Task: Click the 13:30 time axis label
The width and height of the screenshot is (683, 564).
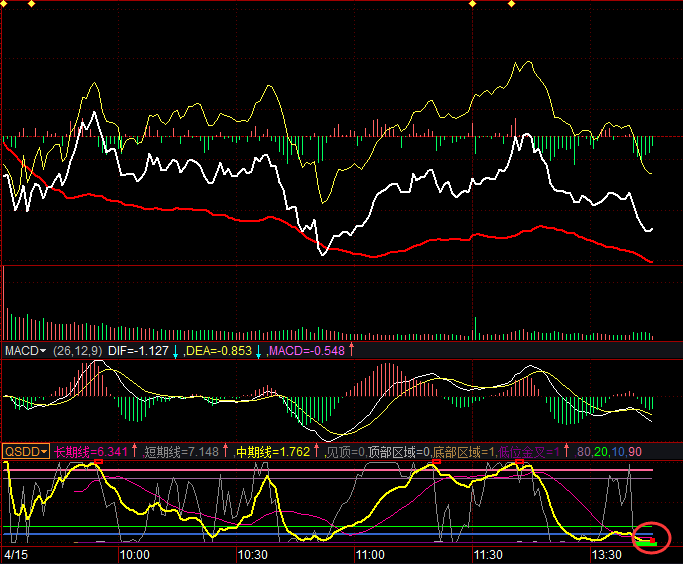Action: [606, 554]
